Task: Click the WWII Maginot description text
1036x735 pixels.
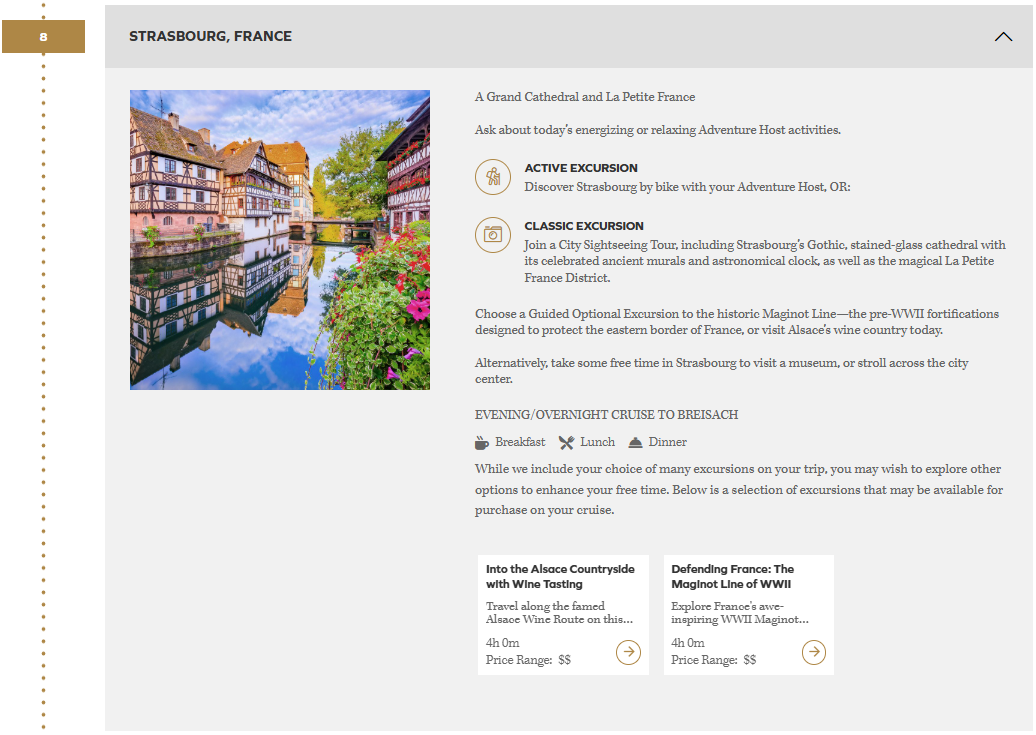Action: pos(739,613)
